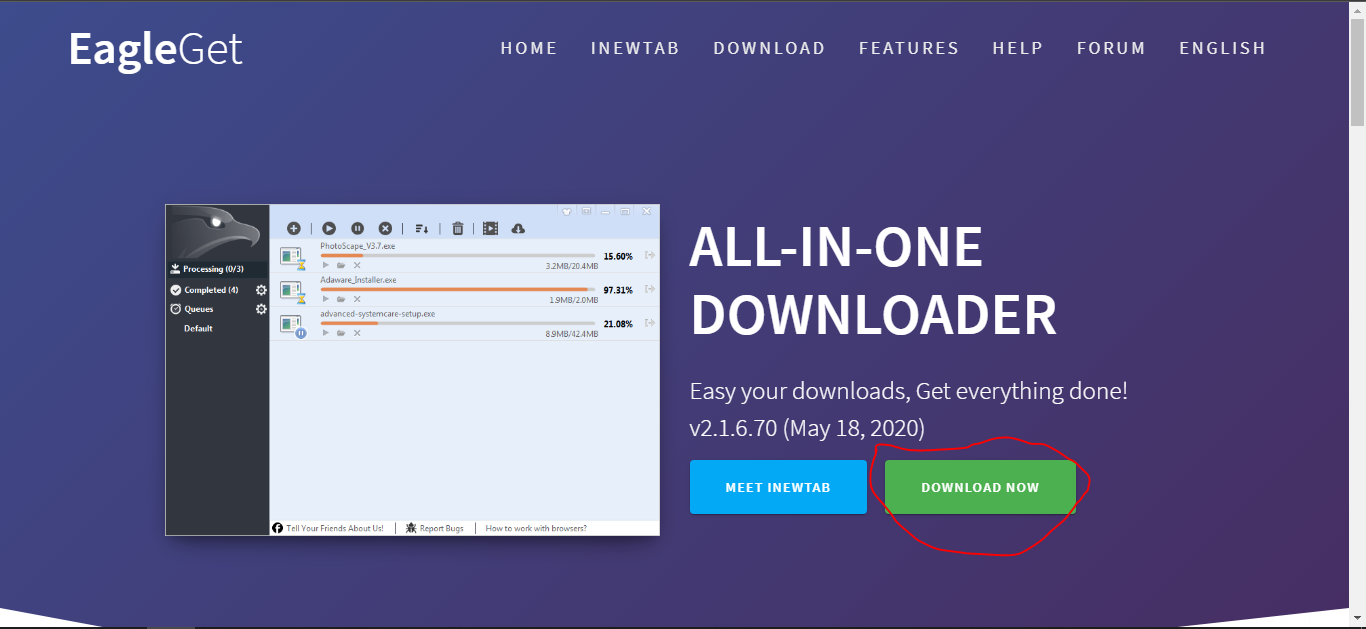Remove the PhotoScape_V3.7.exe download
Image resolution: width=1366 pixels, height=629 pixels.
click(x=357, y=265)
